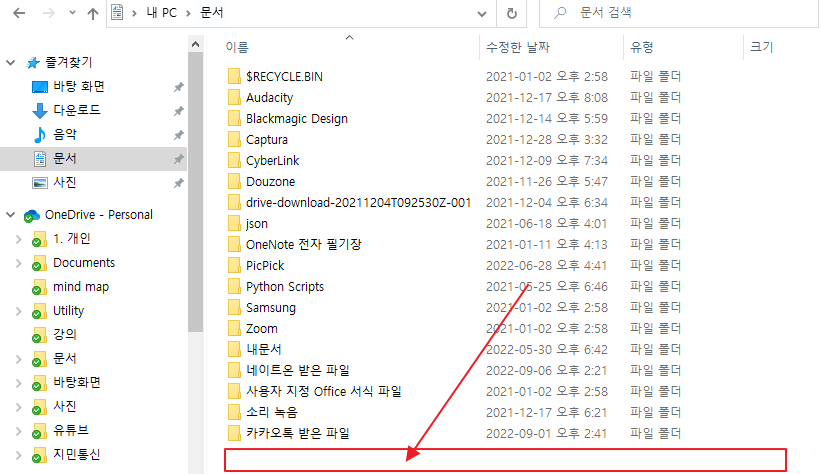Expand the 유튜브 folder
Image resolution: width=821 pixels, height=474 pixels.
pyautogui.click(x=18, y=431)
